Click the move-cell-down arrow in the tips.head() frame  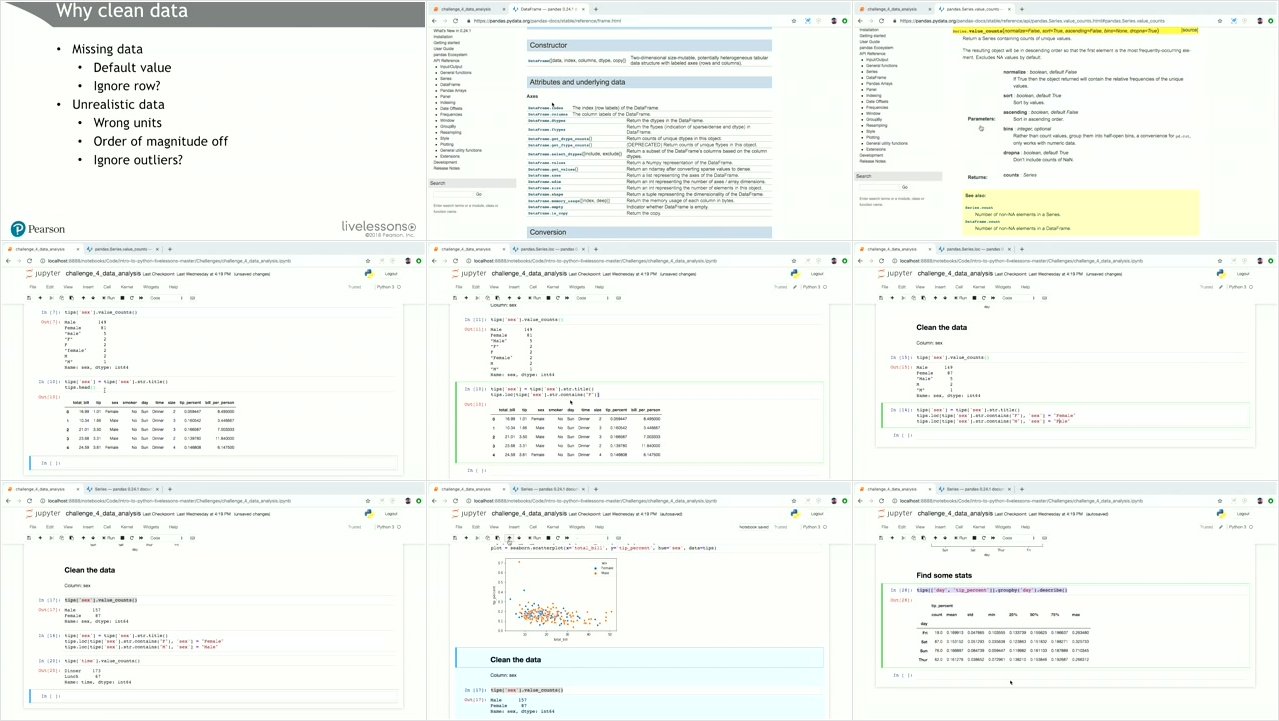click(x=93, y=298)
